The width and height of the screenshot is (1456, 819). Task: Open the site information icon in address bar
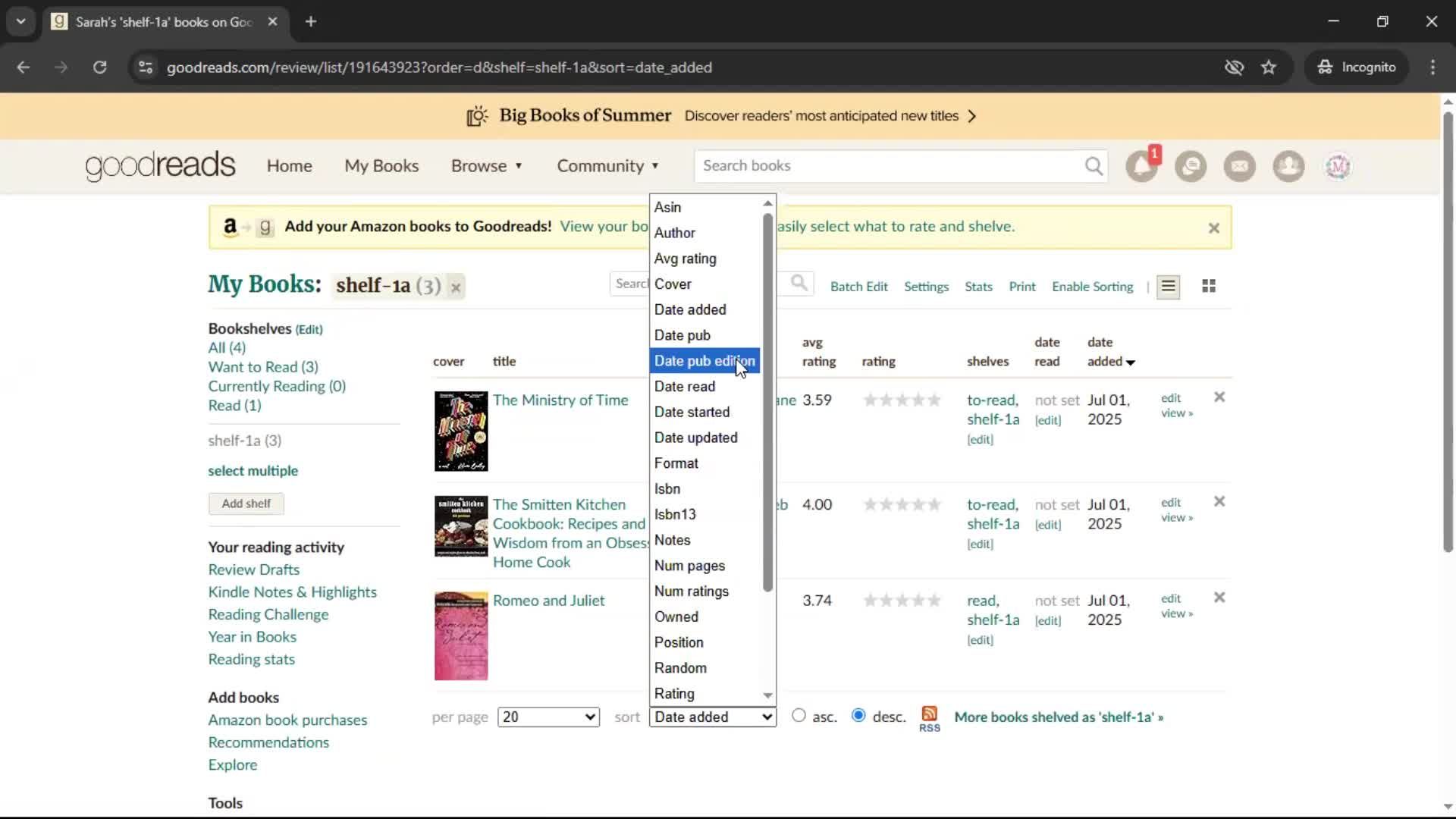(146, 67)
